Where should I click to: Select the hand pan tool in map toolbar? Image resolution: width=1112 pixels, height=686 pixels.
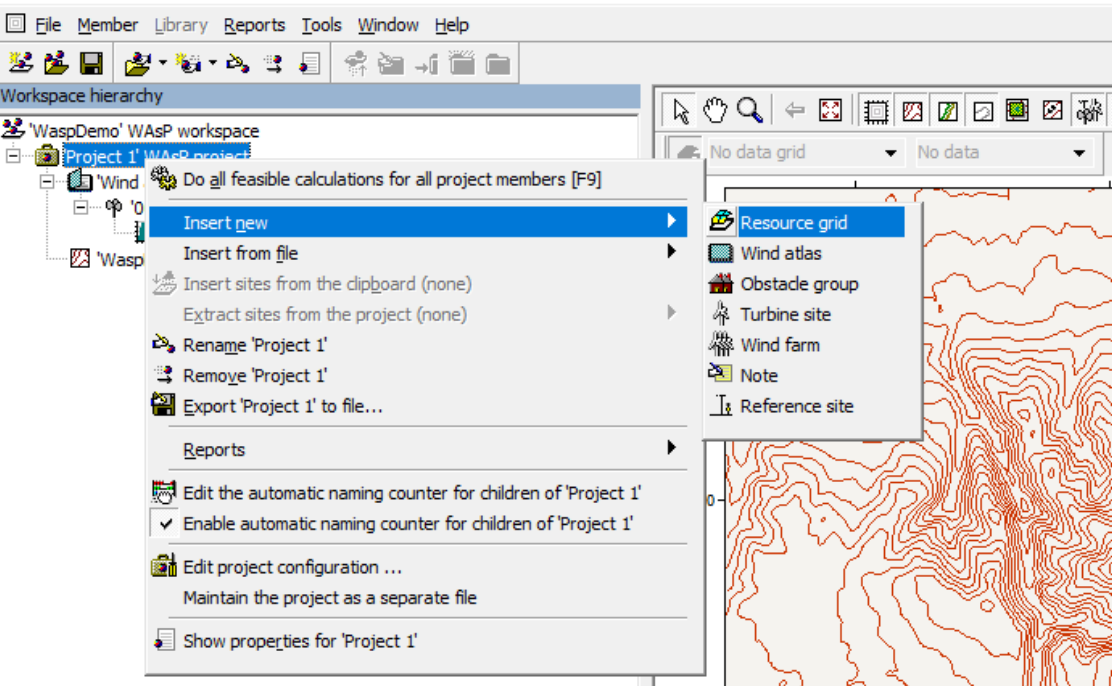tap(715, 111)
